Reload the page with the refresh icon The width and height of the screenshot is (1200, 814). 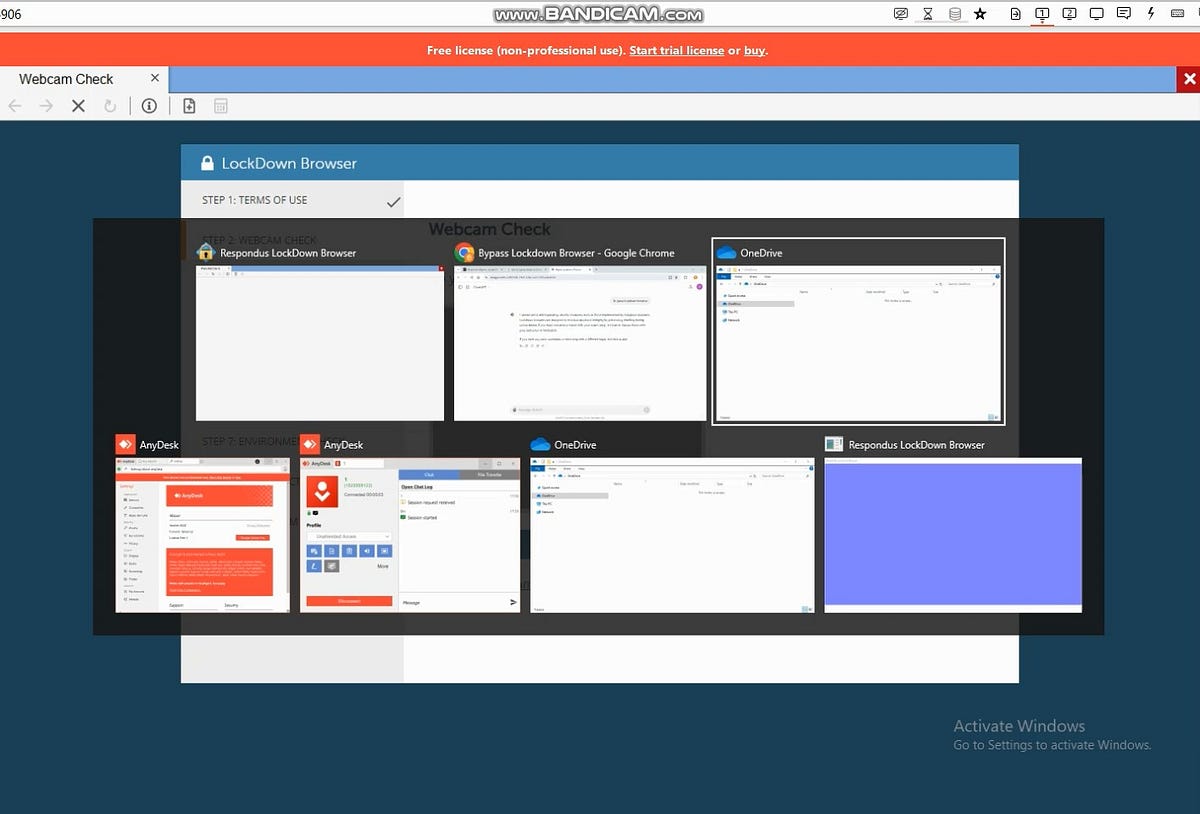pyautogui.click(x=110, y=105)
